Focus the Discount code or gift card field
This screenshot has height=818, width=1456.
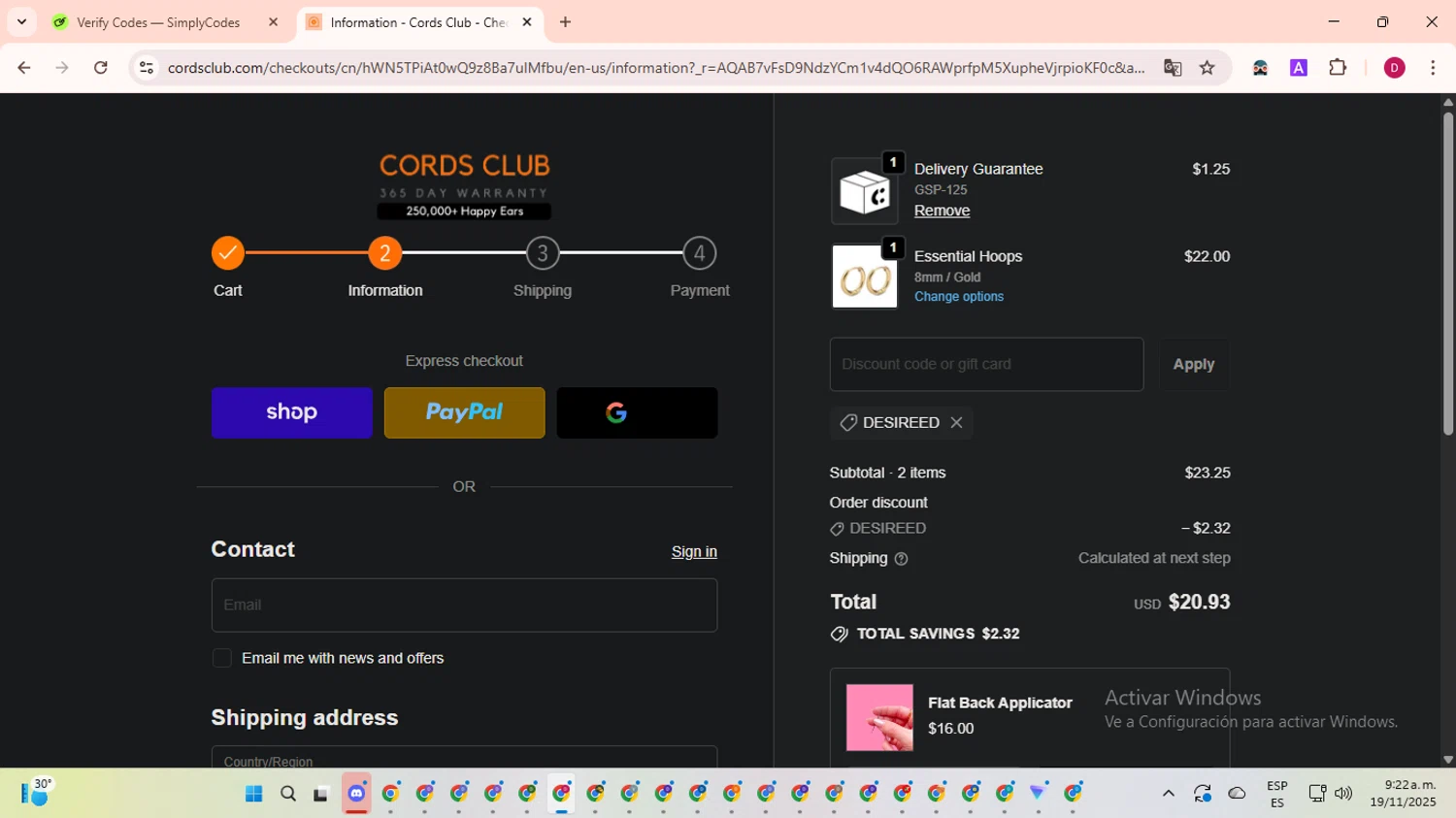[987, 364]
